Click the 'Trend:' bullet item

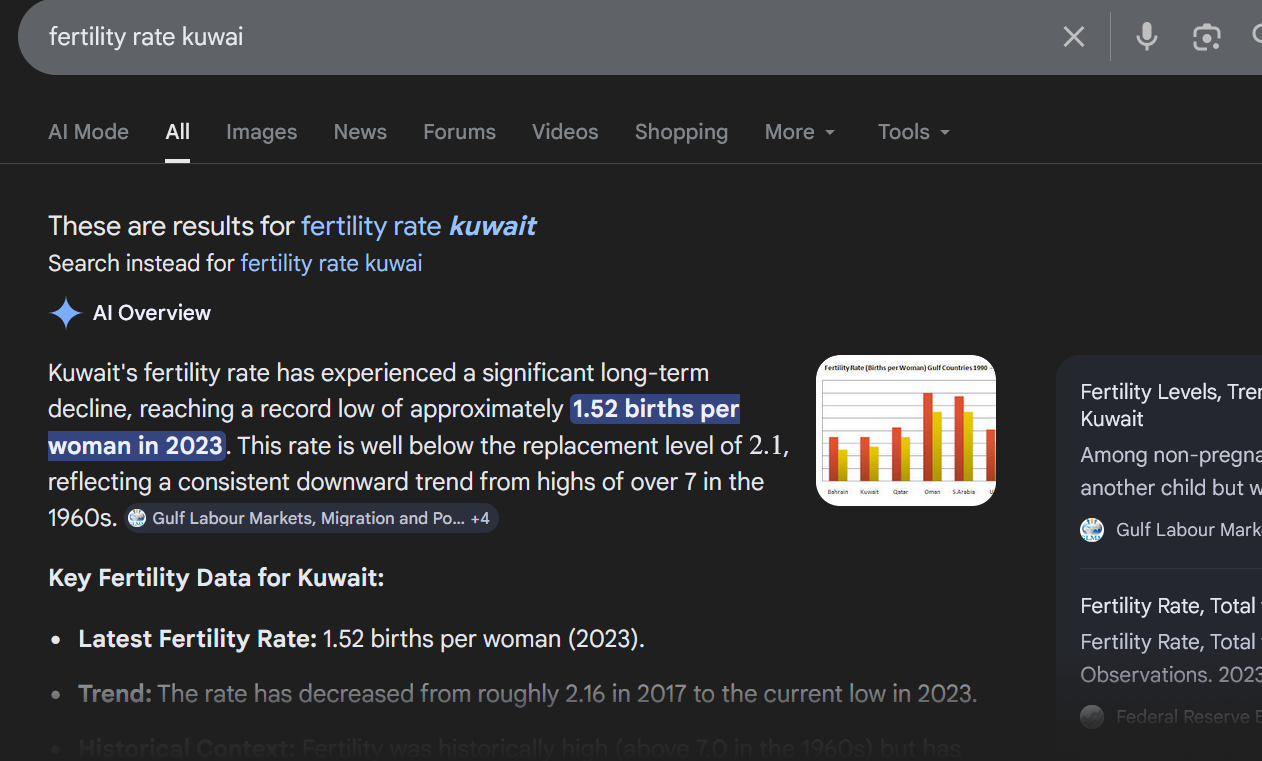coord(527,693)
